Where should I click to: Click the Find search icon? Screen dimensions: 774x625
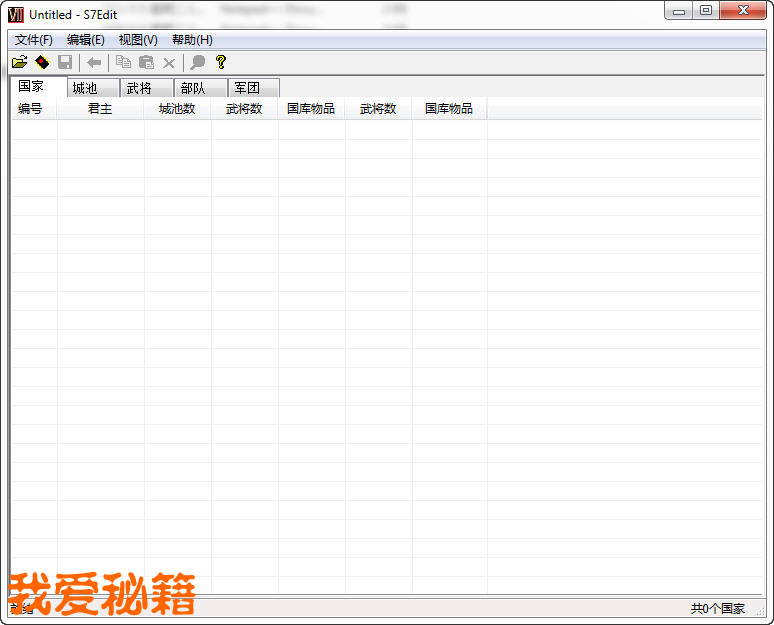tap(198, 62)
